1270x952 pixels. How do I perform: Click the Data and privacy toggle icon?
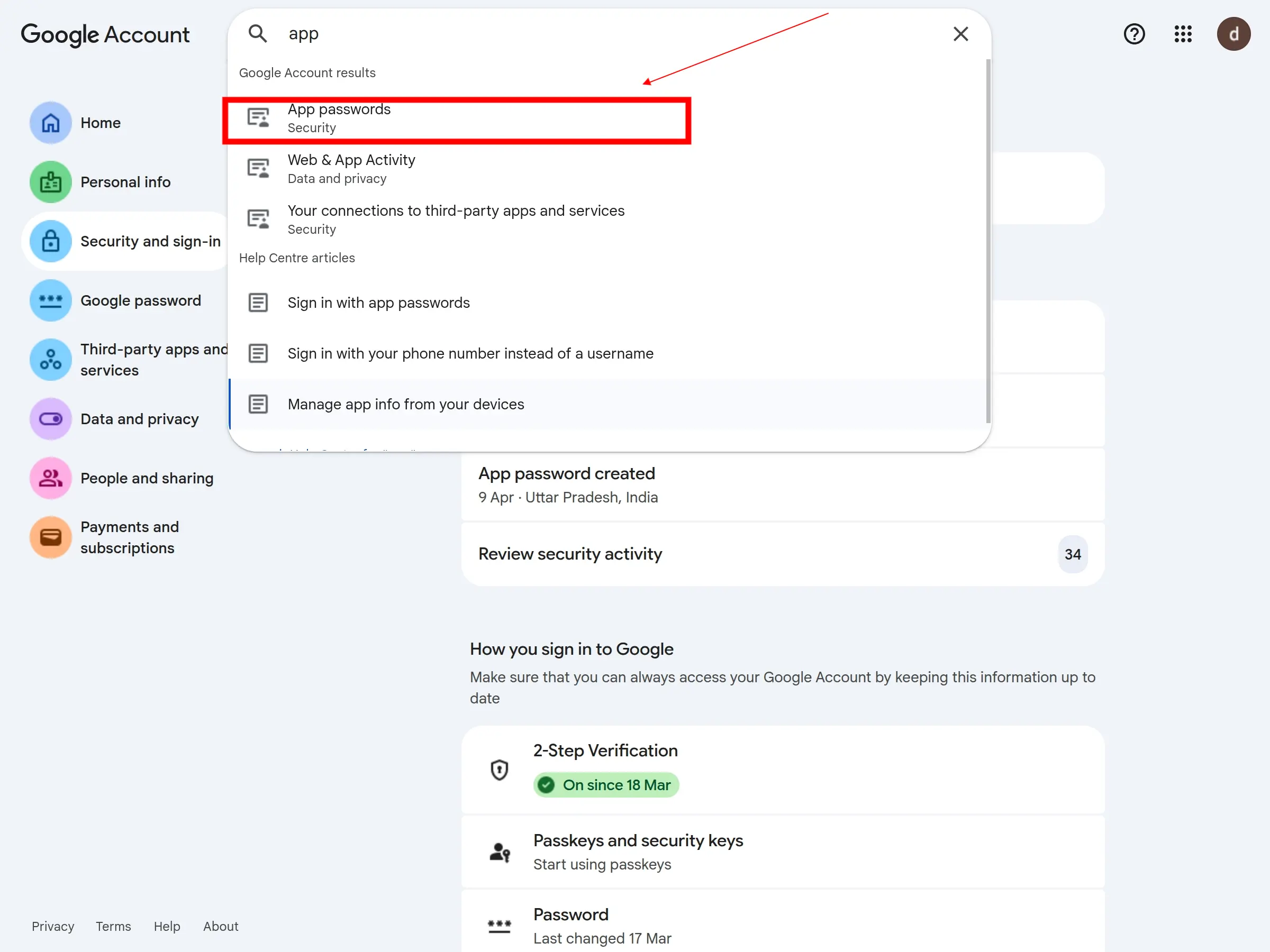(50, 419)
